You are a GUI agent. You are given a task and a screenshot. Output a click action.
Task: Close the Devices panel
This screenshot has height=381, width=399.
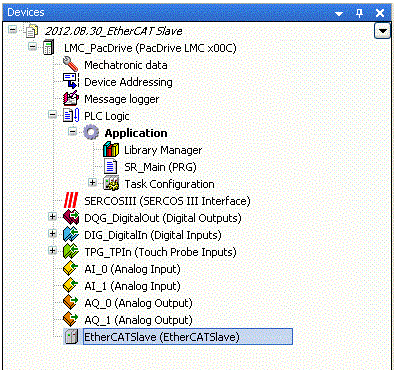(380, 13)
